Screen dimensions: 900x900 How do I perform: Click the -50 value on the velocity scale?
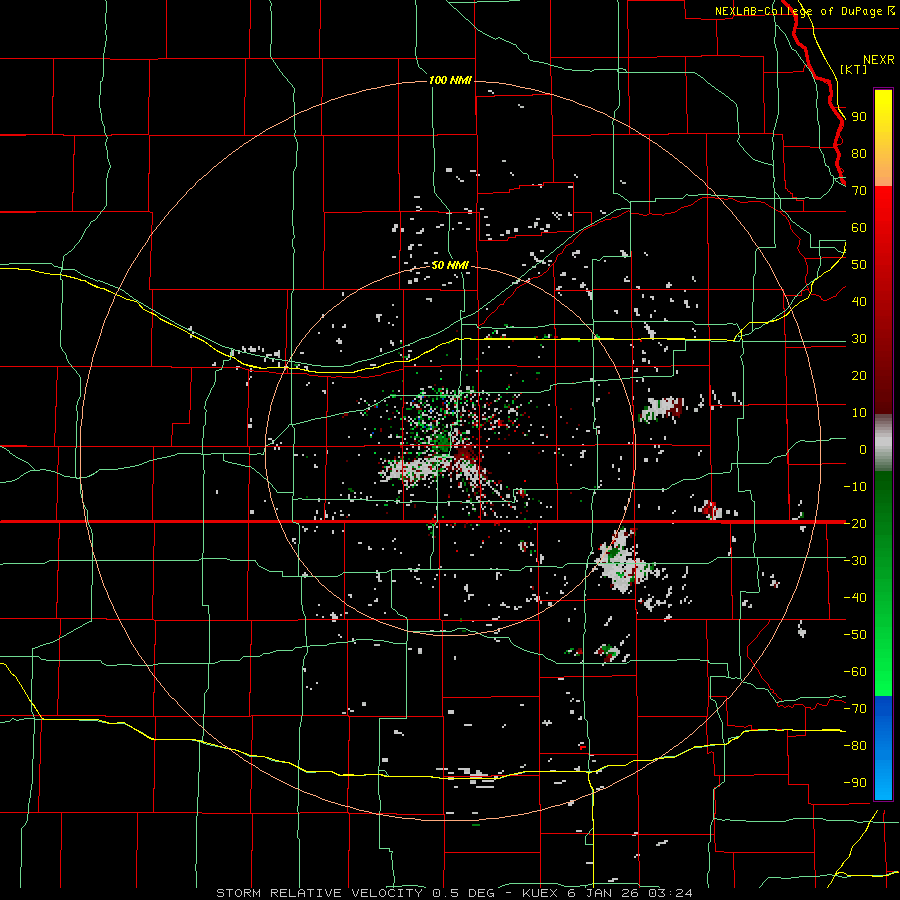point(855,634)
